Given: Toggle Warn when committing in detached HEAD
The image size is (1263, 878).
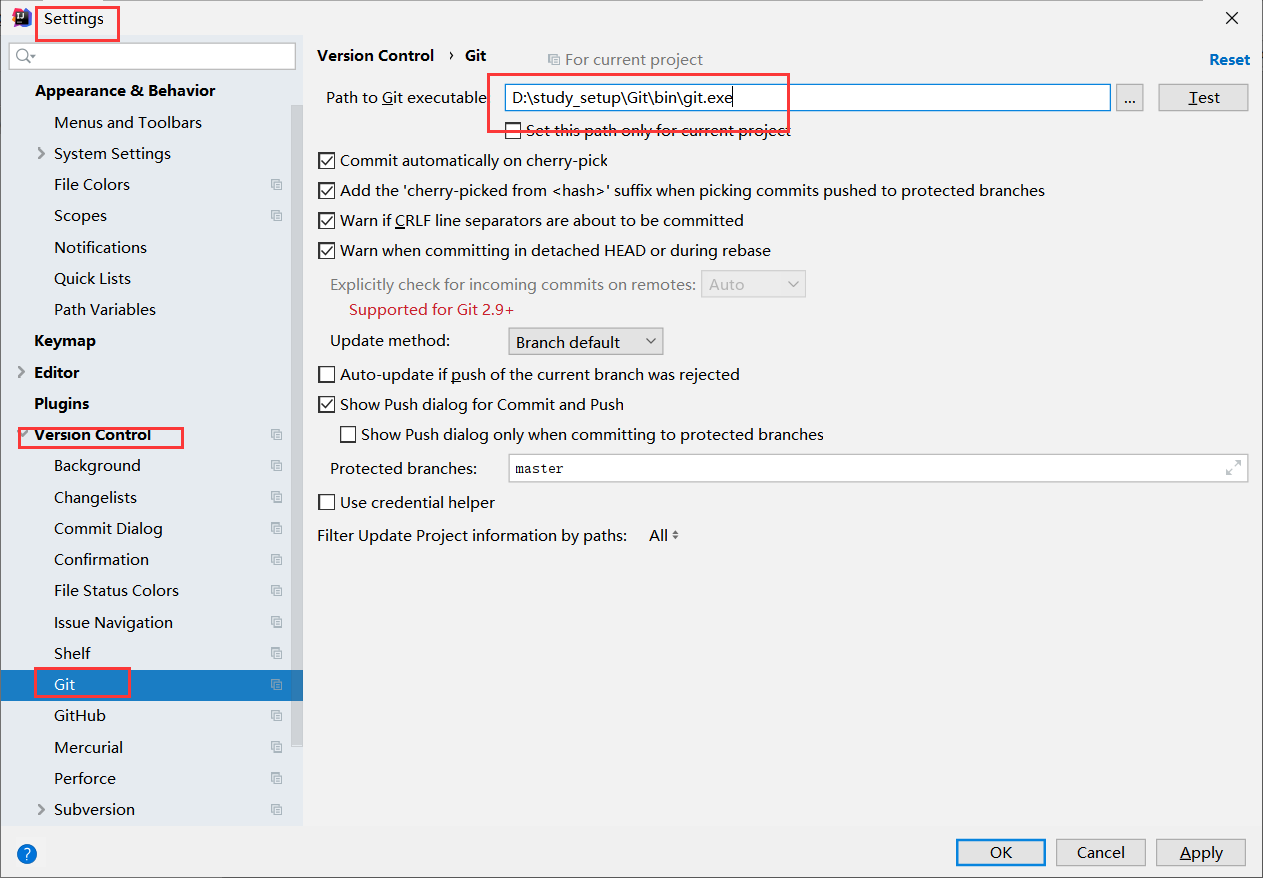Looking at the screenshot, I should [x=326, y=250].
